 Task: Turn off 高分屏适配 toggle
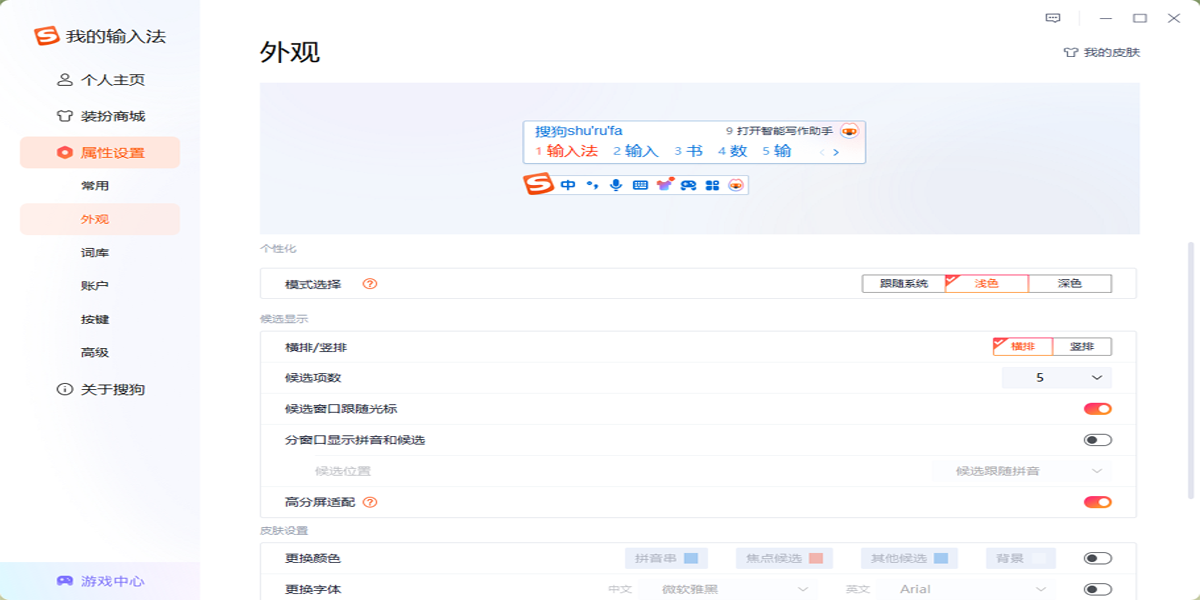[x=1100, y=502]
